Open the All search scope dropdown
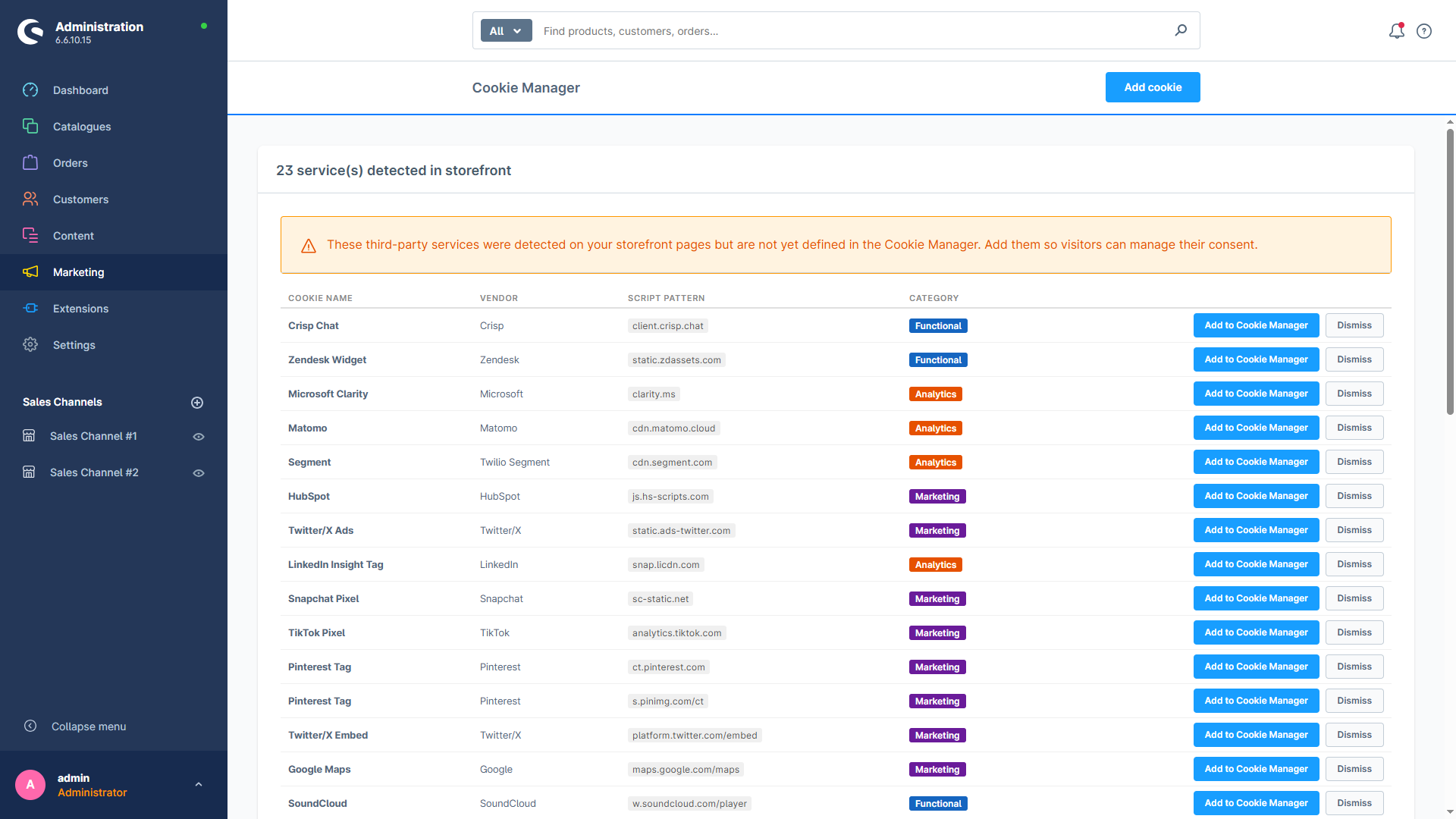 click(x=507, y=31)
